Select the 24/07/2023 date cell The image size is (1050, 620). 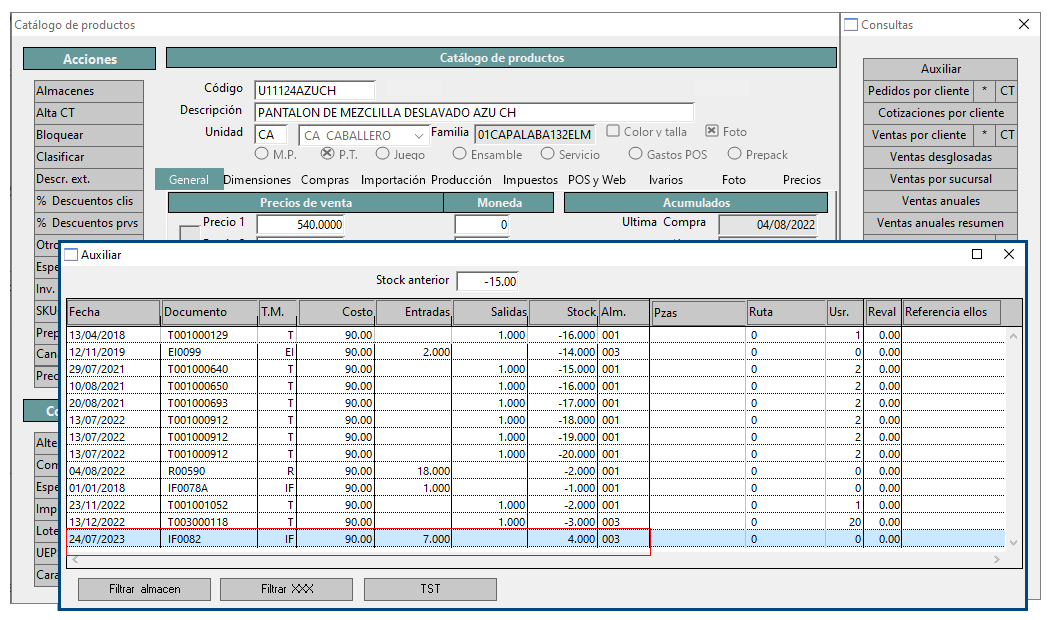(114, 539)
